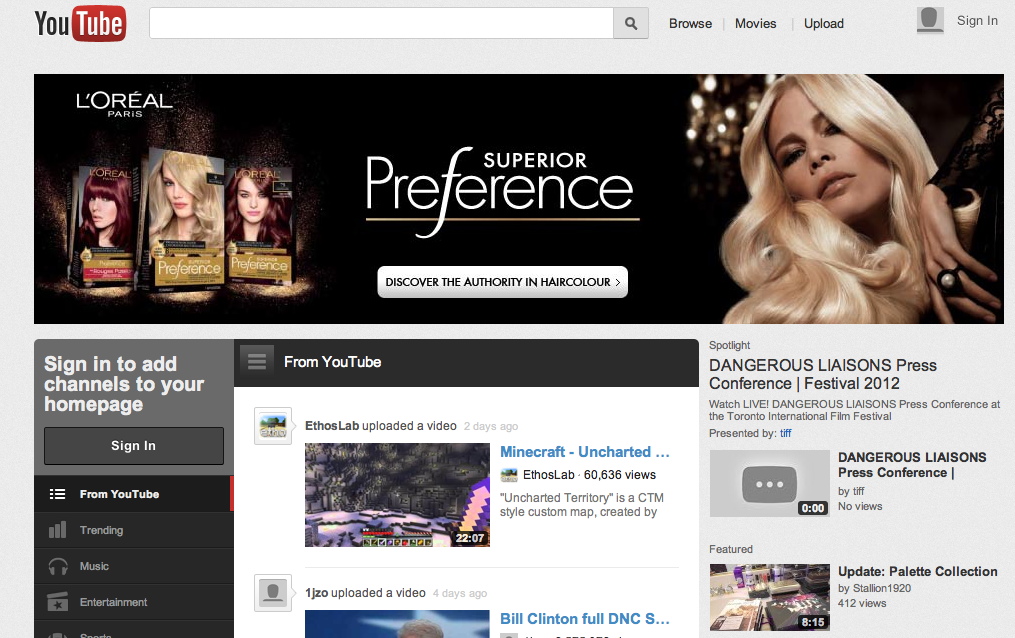Open the Bill Clinton video thumbnail
The width and height of the screenshot is (1015, 638).
(x=397, y=624)
